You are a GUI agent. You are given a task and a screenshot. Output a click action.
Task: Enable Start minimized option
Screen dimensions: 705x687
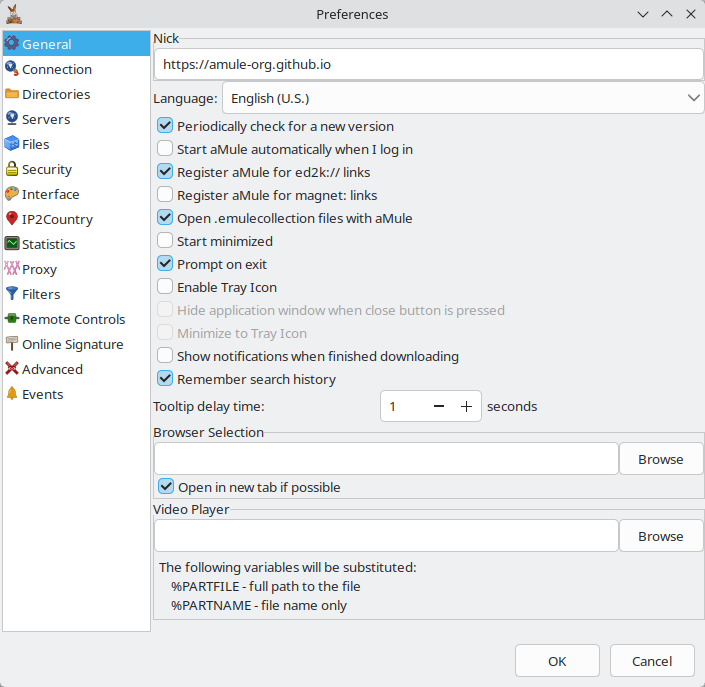tap(165, 240)
